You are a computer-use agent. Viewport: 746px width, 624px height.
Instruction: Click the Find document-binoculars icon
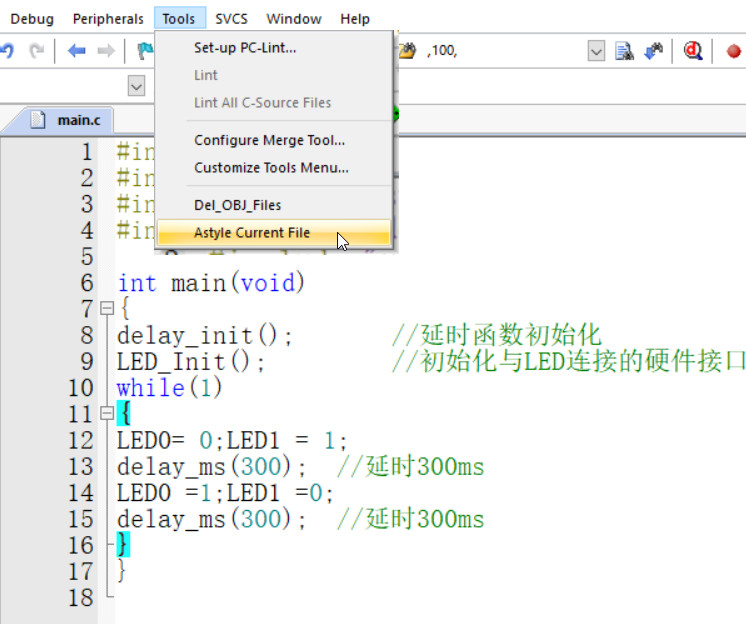coord(624,51)
